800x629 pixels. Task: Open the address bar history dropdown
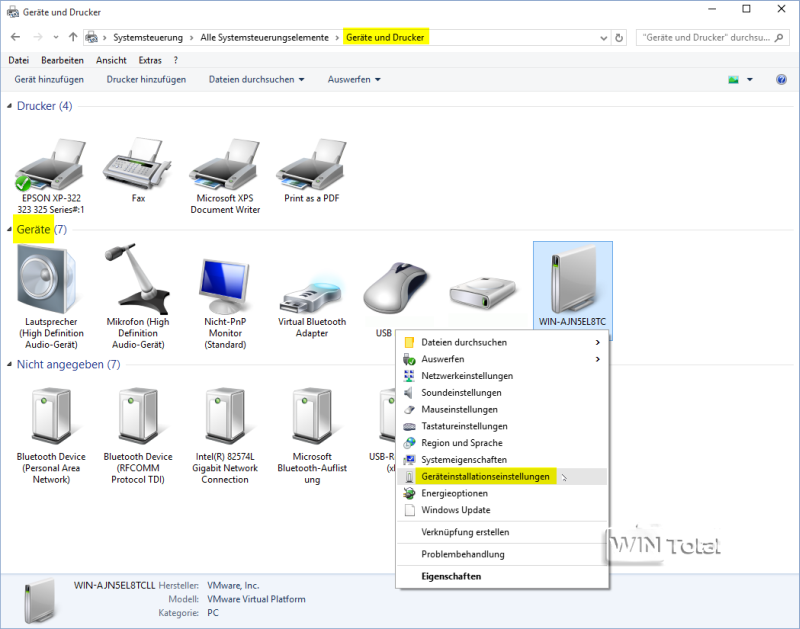(x=604, y=38)
